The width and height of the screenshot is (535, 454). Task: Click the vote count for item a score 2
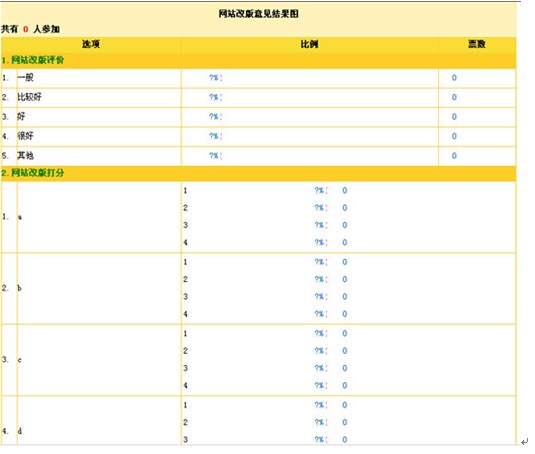[x=345, y=208]
